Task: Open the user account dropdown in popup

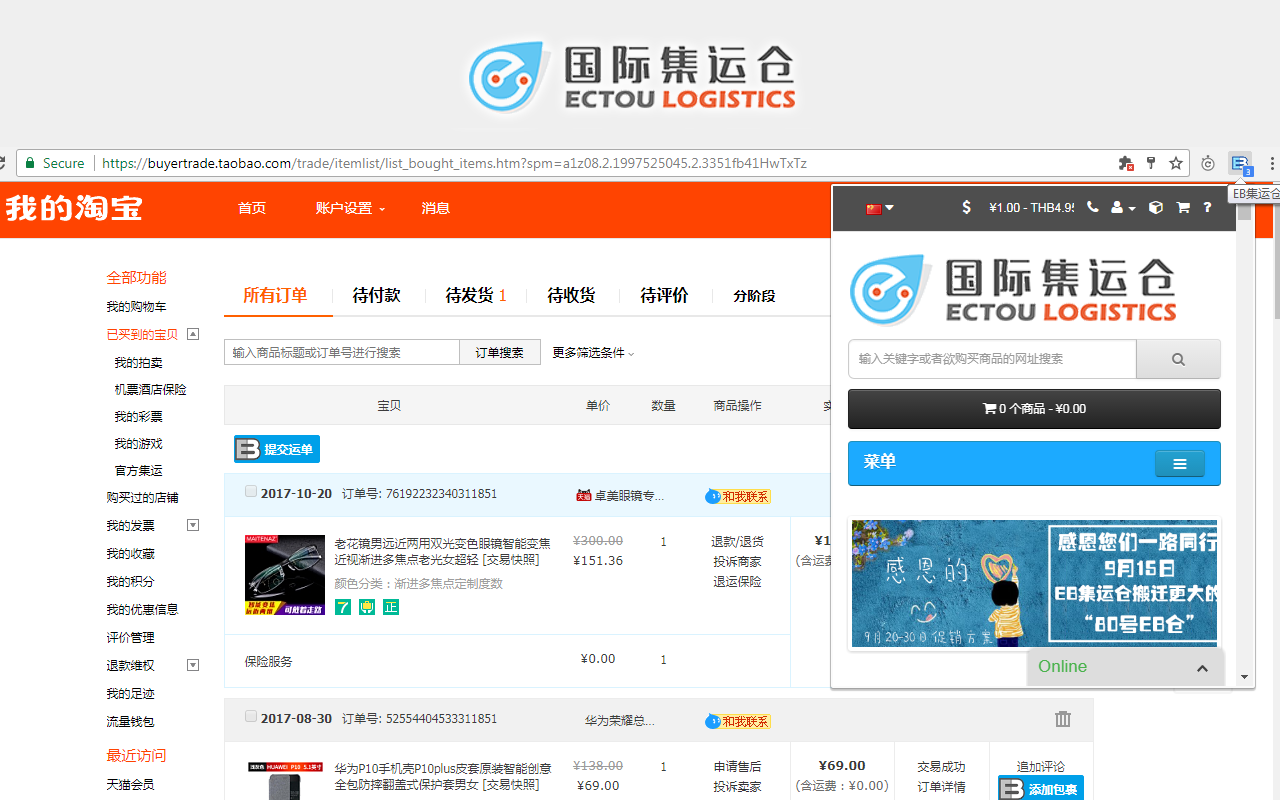Action: [x=1124, y=208]
